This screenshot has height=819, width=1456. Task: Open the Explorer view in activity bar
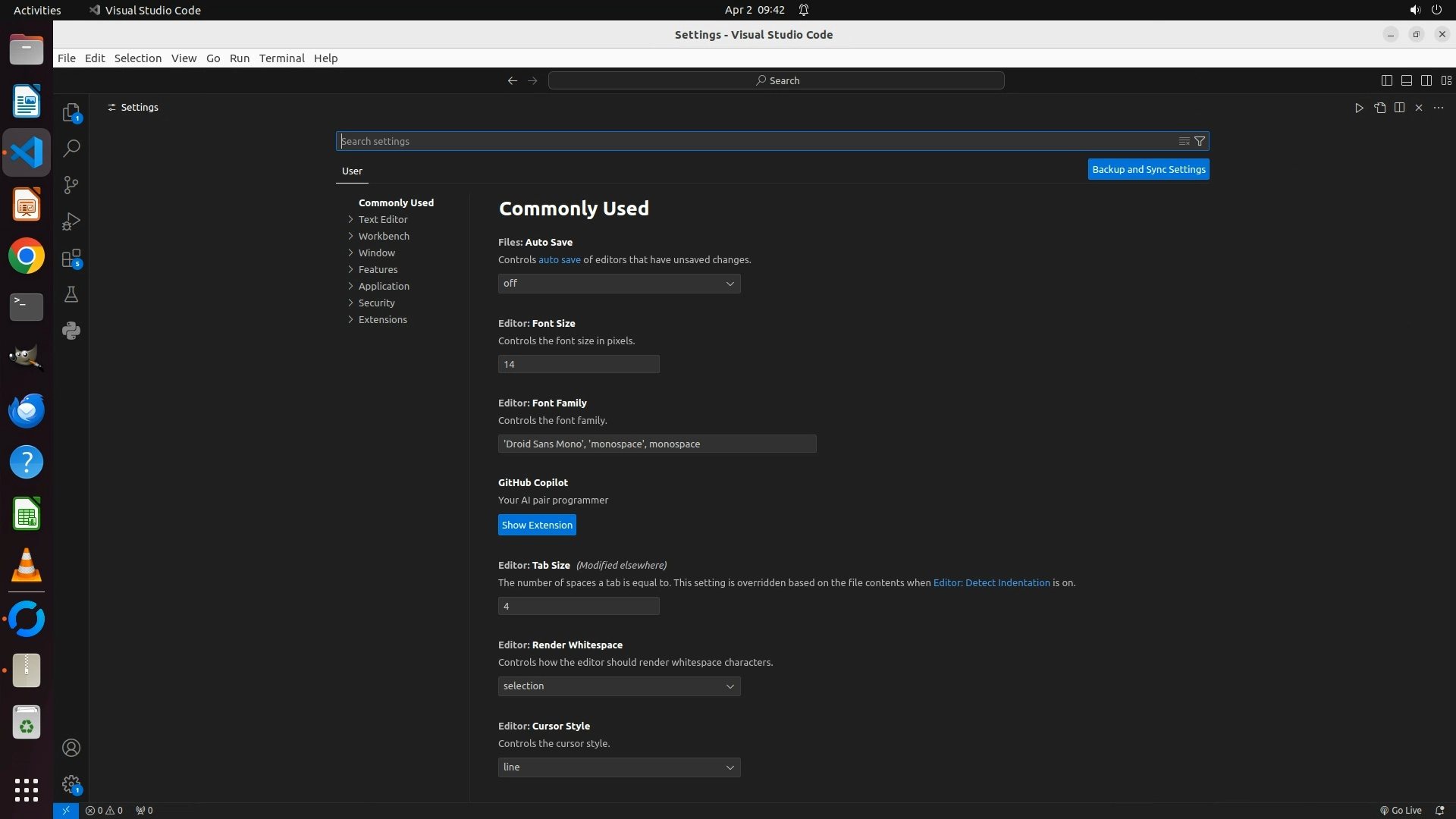click(71, 112)
